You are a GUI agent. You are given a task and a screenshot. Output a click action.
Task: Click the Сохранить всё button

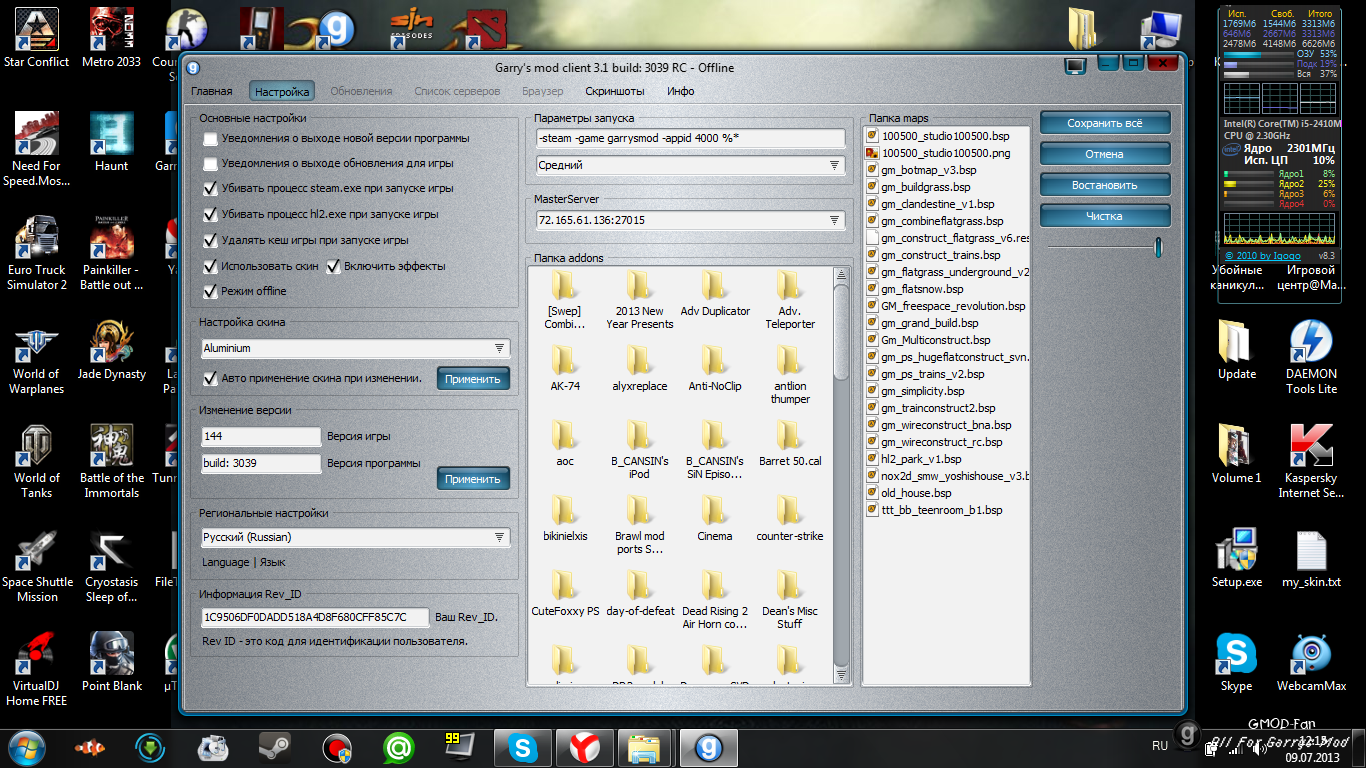[x=1104, y=123]
